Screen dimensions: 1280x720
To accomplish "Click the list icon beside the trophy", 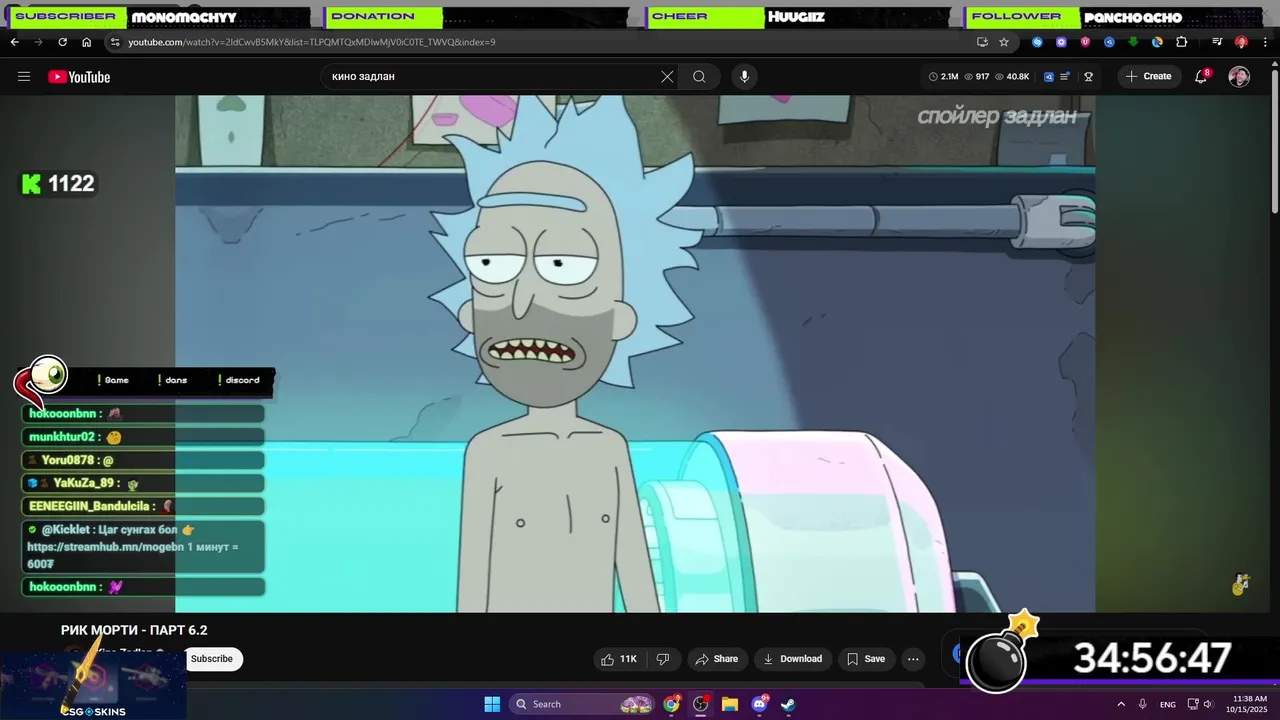I will coord(1066,77).
